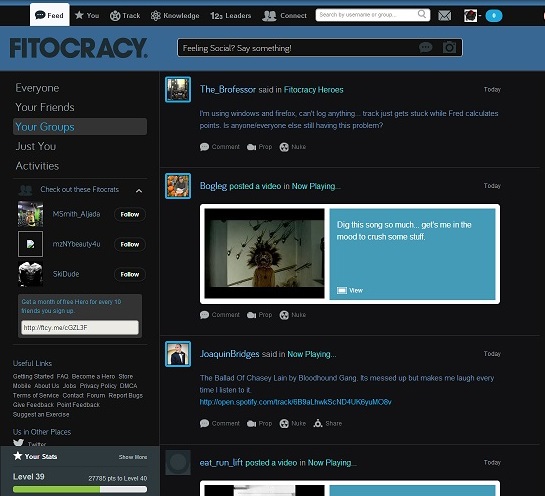
Task: Give Prop to Bogleg's video post
Action: 259,315
